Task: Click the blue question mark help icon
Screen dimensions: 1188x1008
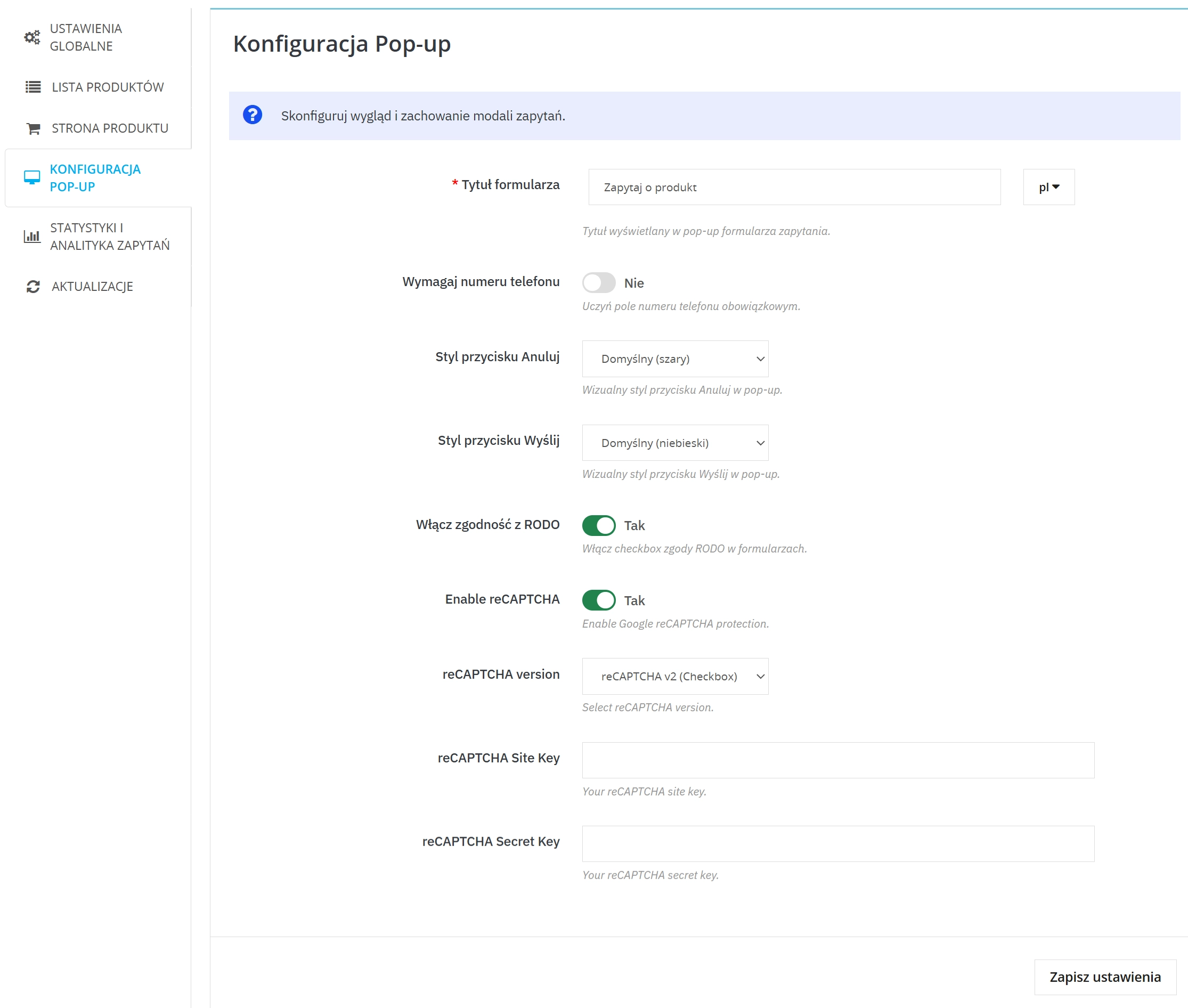Action: click(252, 115)
